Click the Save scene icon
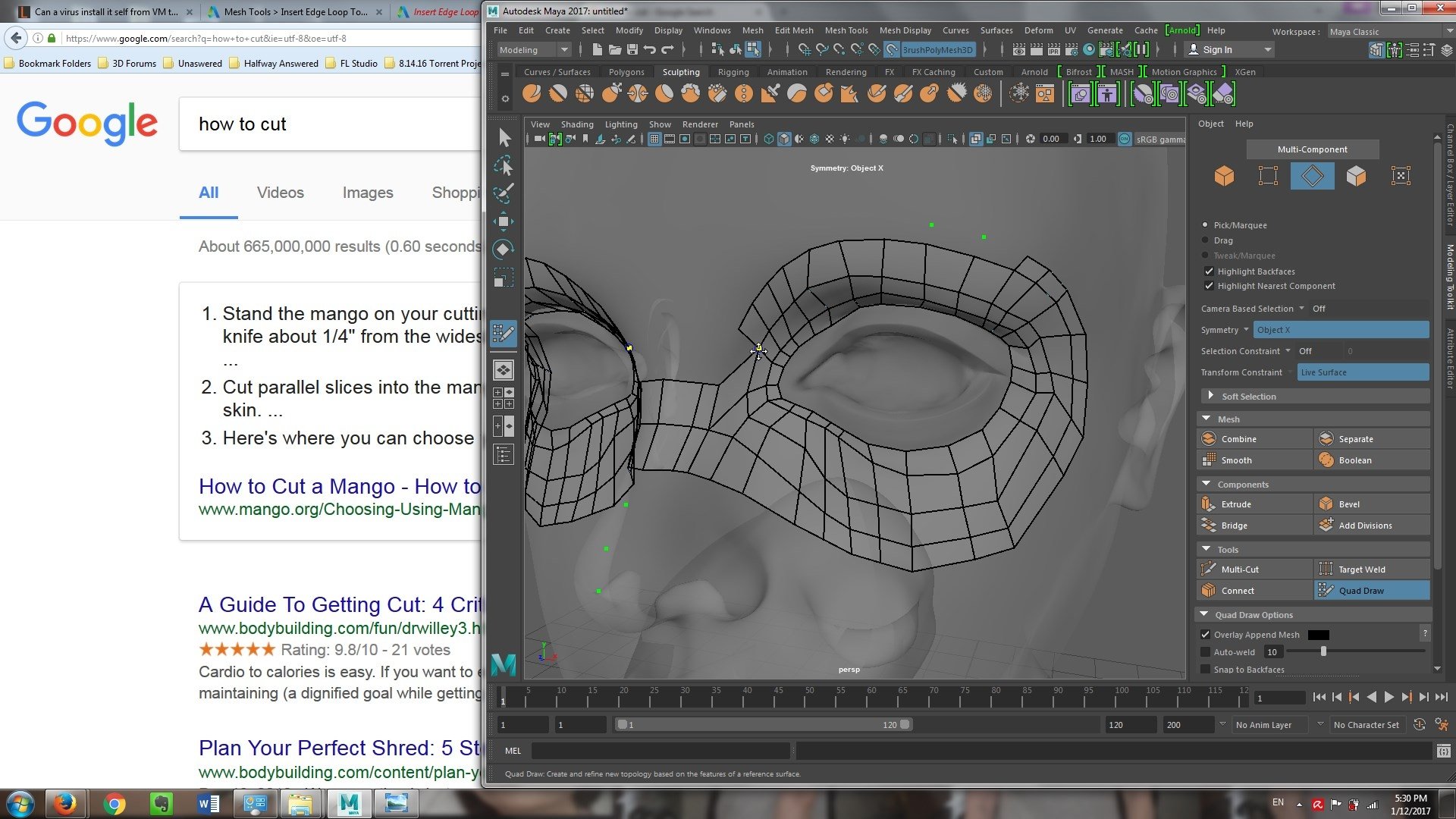 click(x=632, y=49)
